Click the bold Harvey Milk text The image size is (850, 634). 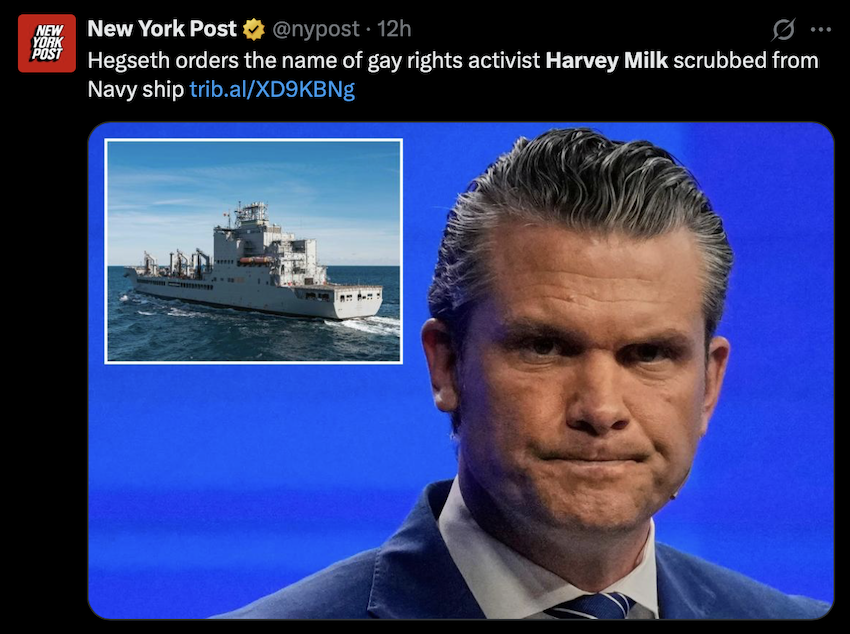coord(607,60)
